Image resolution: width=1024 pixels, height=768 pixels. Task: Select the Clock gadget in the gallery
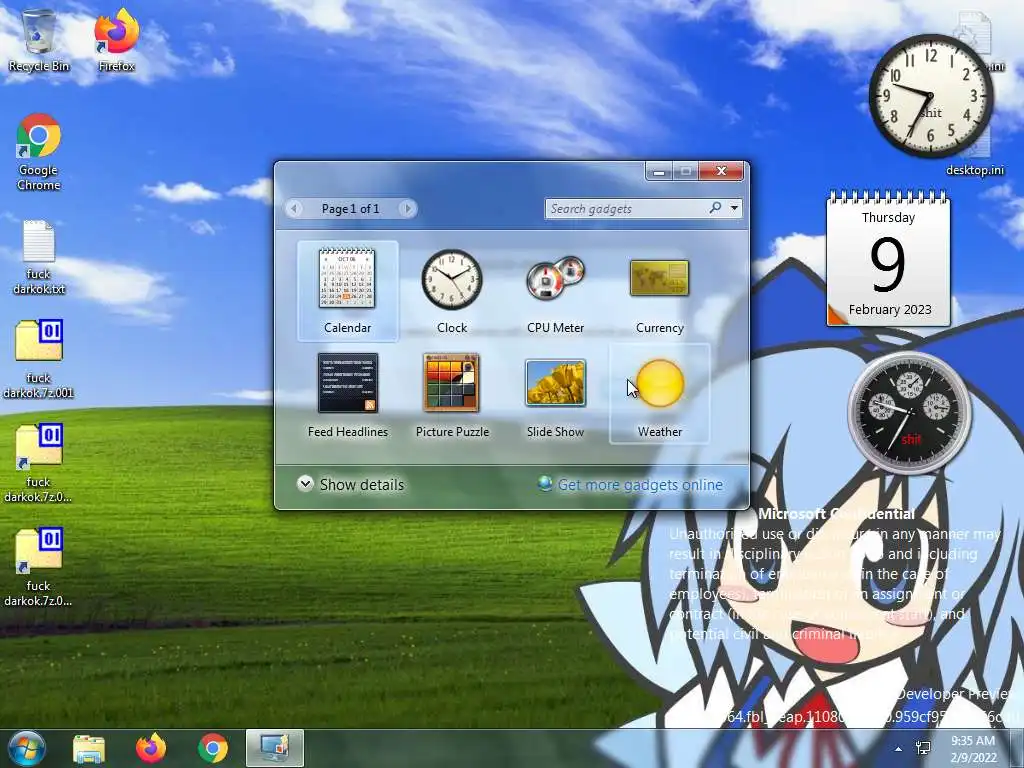[x=452, y=291]
